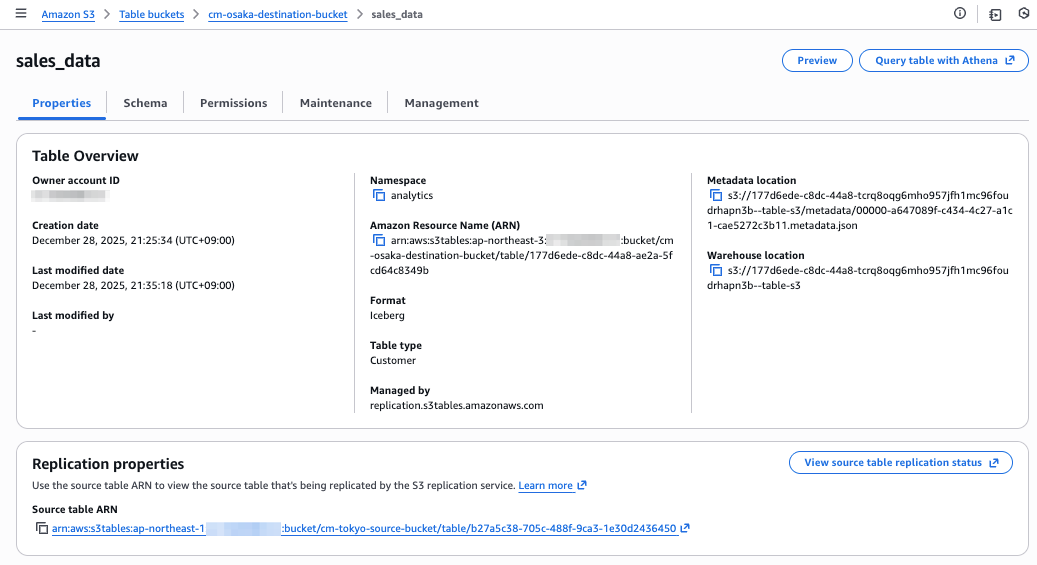Screen dimensions: 1037x565
Task: Open cm-osaka-destination-bucket breadcrumb
Action: (x=278, y=14)
